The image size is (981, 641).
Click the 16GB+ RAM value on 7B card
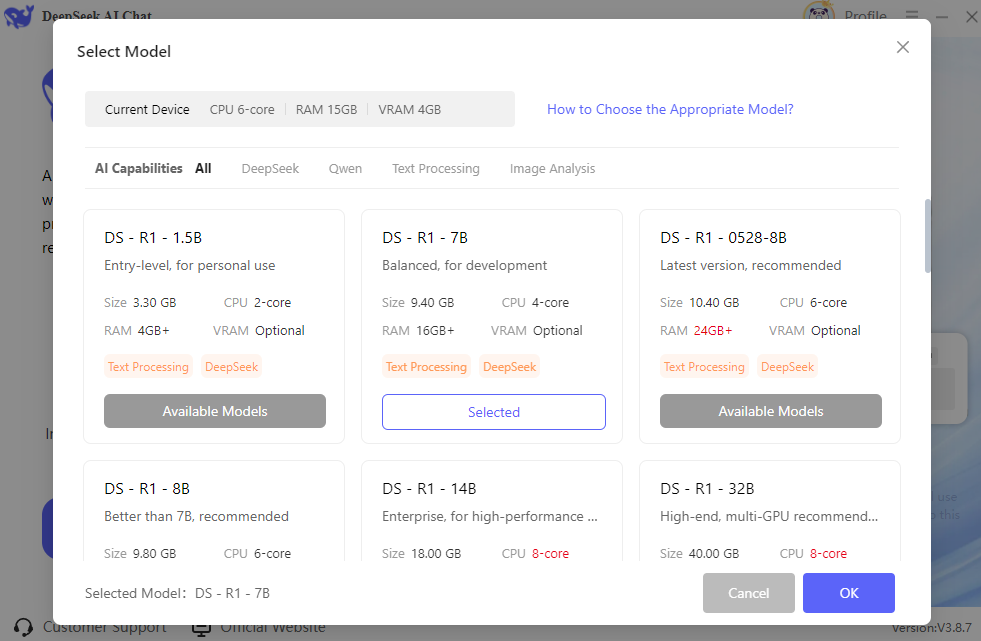tap(435, 330)
